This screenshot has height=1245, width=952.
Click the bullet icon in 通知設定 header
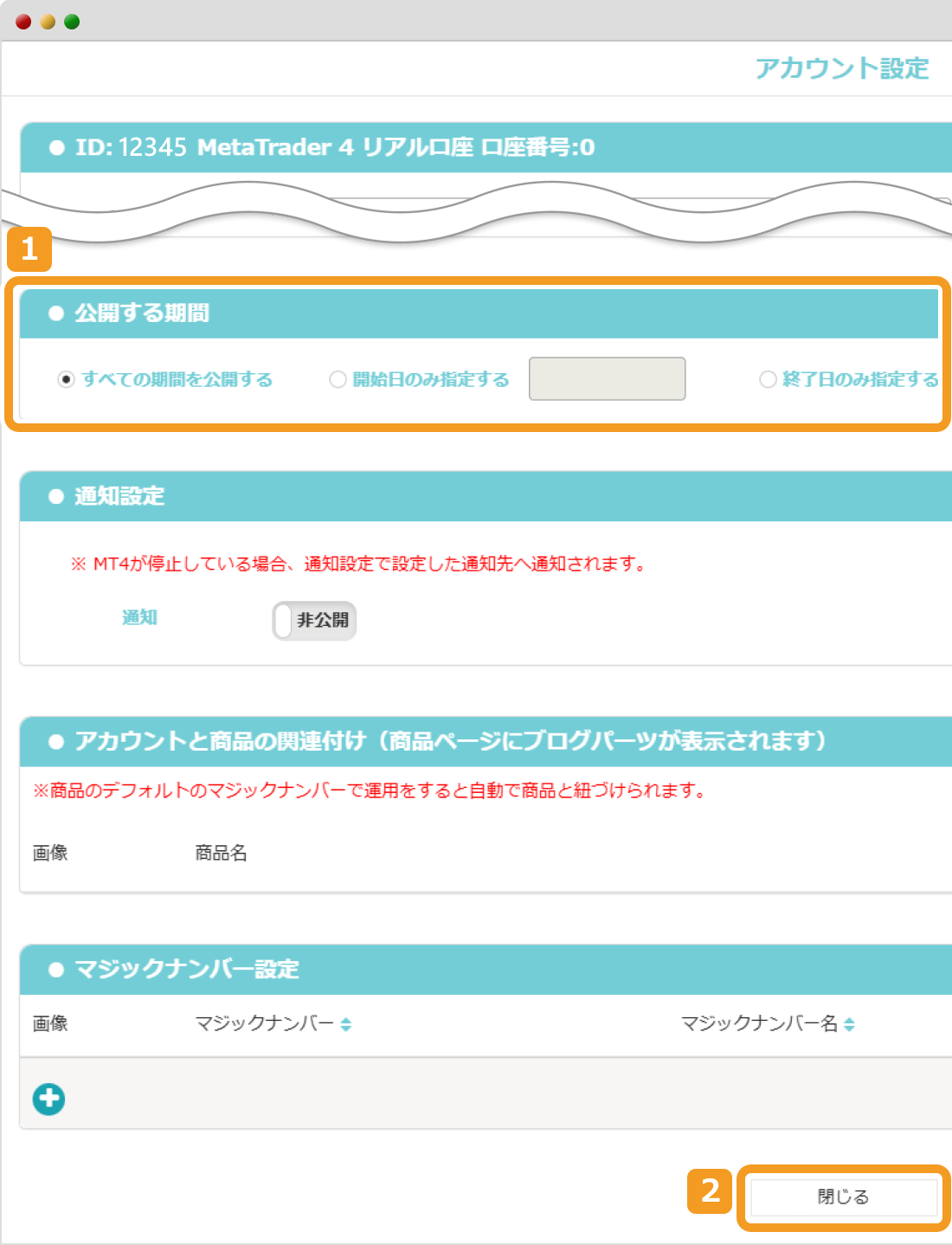[55, 497]
